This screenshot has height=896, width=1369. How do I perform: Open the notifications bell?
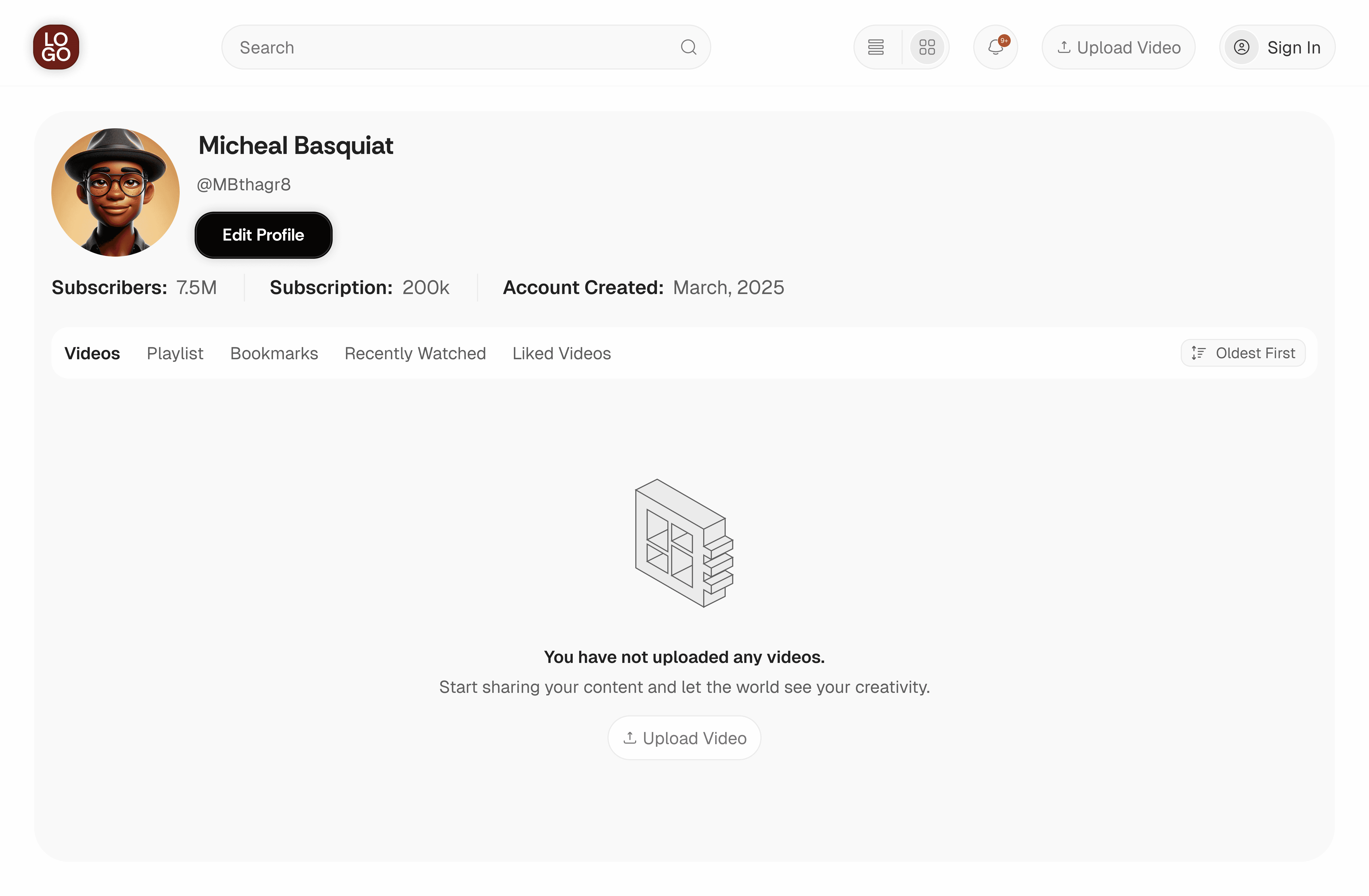[996, 47]
